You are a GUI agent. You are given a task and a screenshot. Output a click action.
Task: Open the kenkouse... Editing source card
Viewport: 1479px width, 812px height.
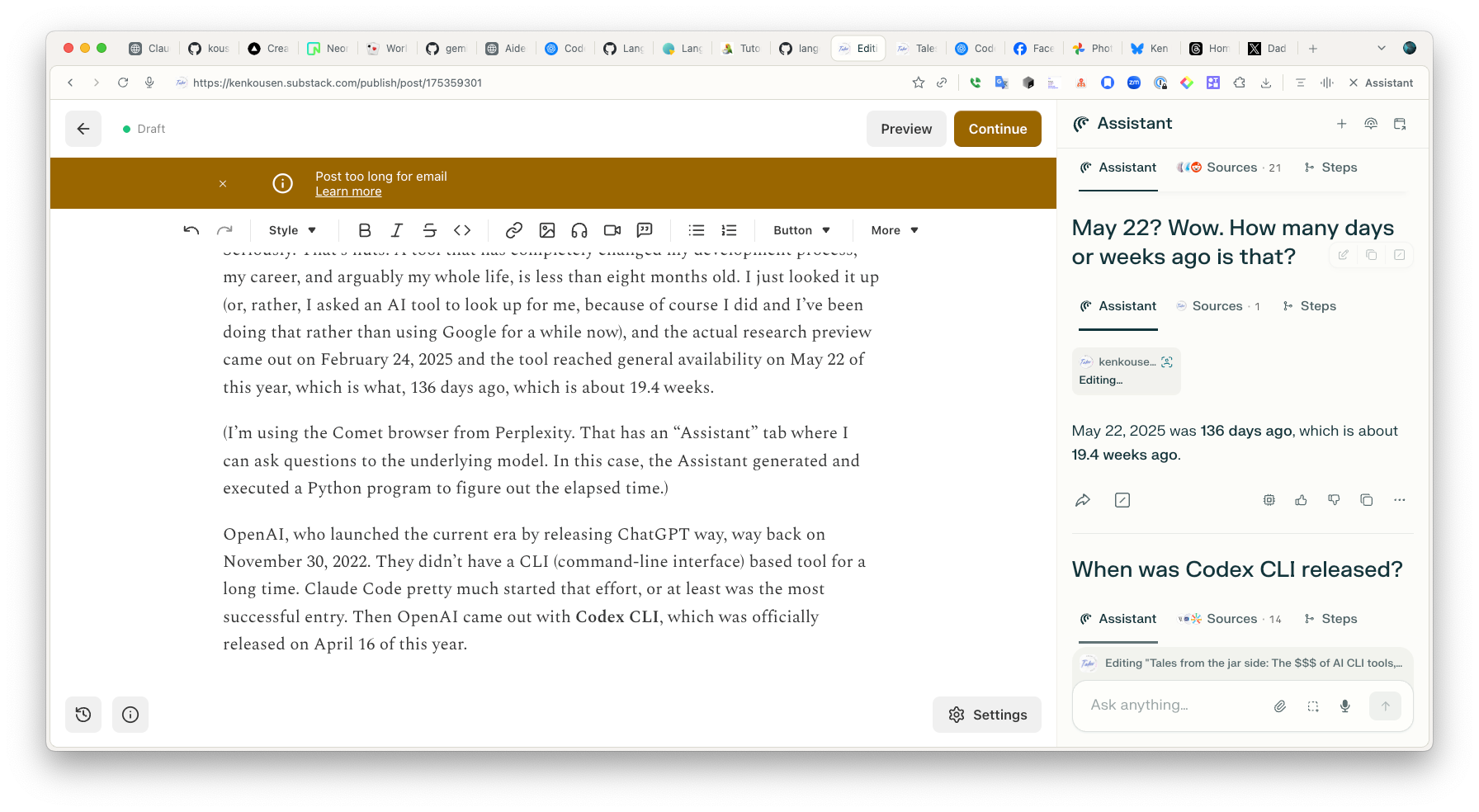coord(1126,371)
